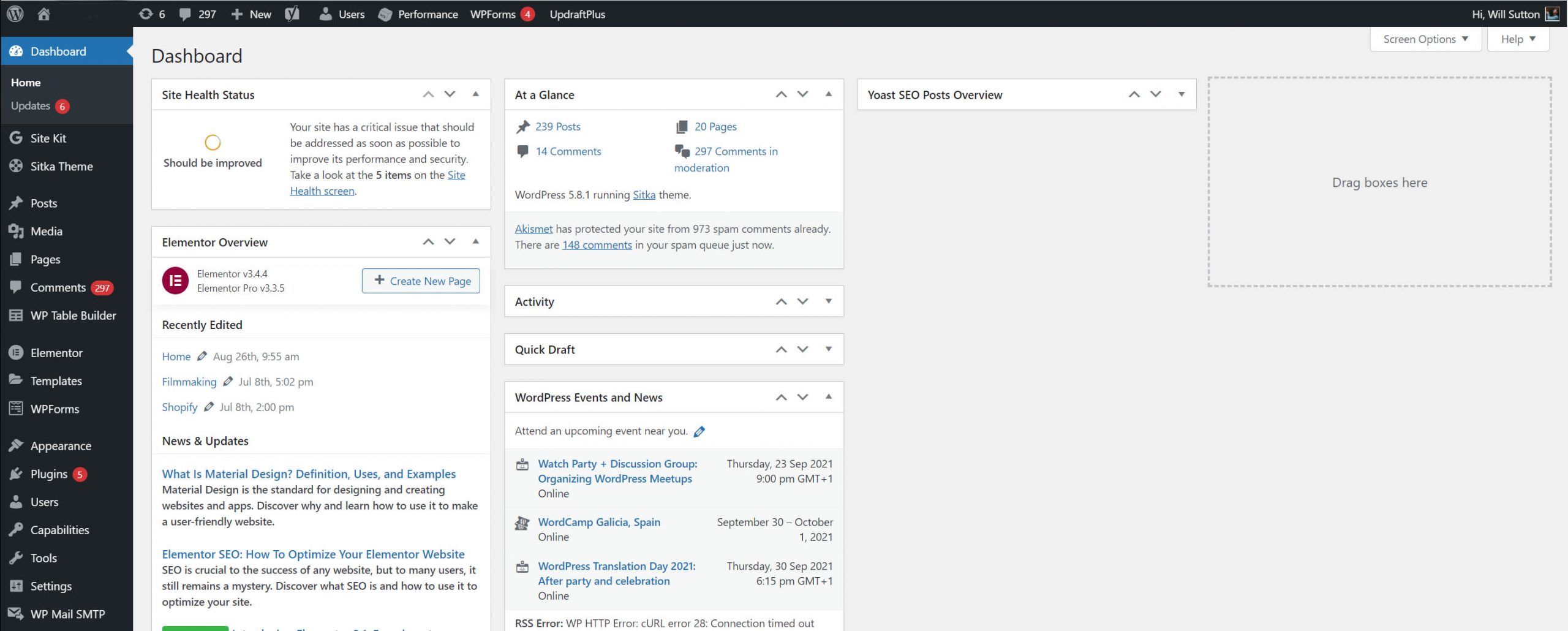Open WordCamp Galicia, Spain event link
This screenshot has height=631, width=1568.
coord(599,522)
